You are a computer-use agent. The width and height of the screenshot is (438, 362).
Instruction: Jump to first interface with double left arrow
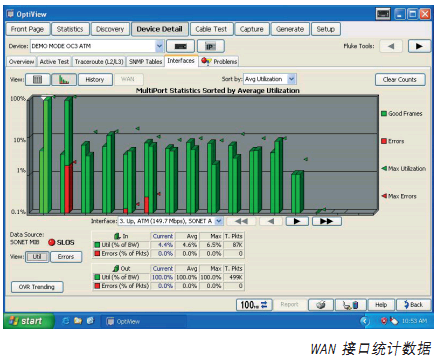coord(241,221)
